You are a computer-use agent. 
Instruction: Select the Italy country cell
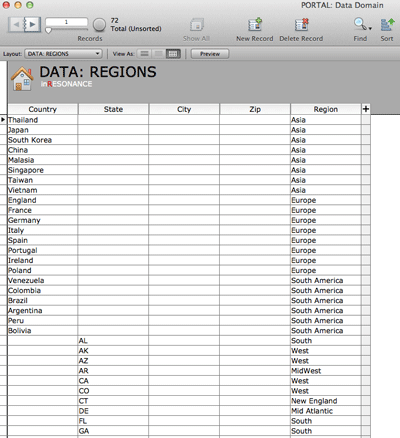(43, 230)
